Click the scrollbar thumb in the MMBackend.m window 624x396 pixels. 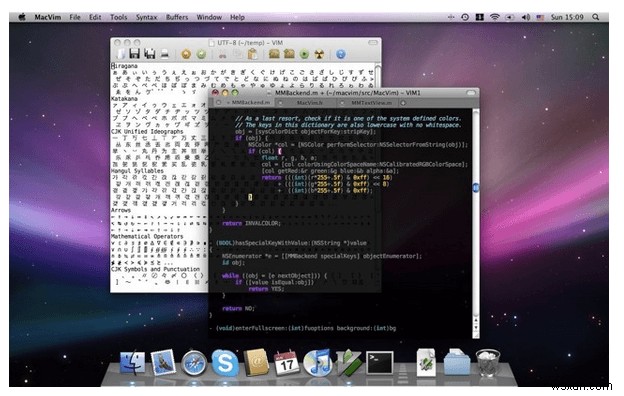point(476,187)
